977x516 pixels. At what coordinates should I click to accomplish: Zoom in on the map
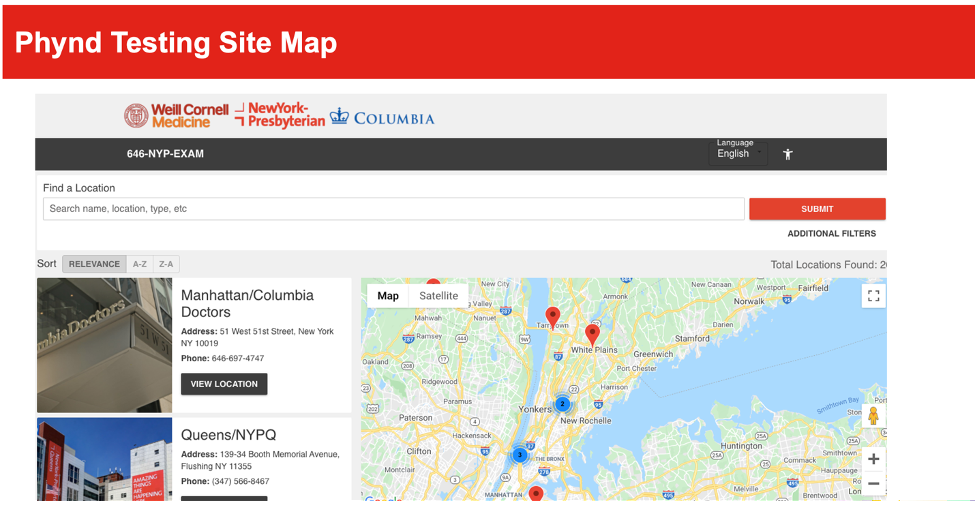pos(874,459)
